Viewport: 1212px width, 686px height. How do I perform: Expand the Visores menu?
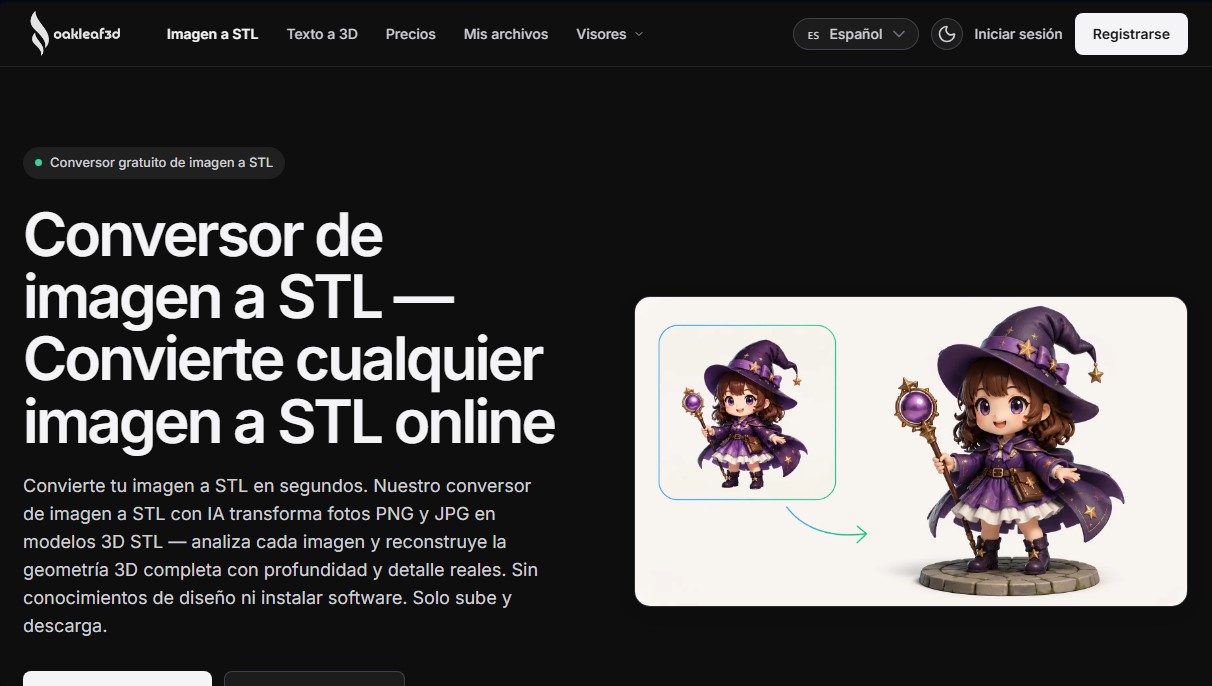(x=610, y=34)
